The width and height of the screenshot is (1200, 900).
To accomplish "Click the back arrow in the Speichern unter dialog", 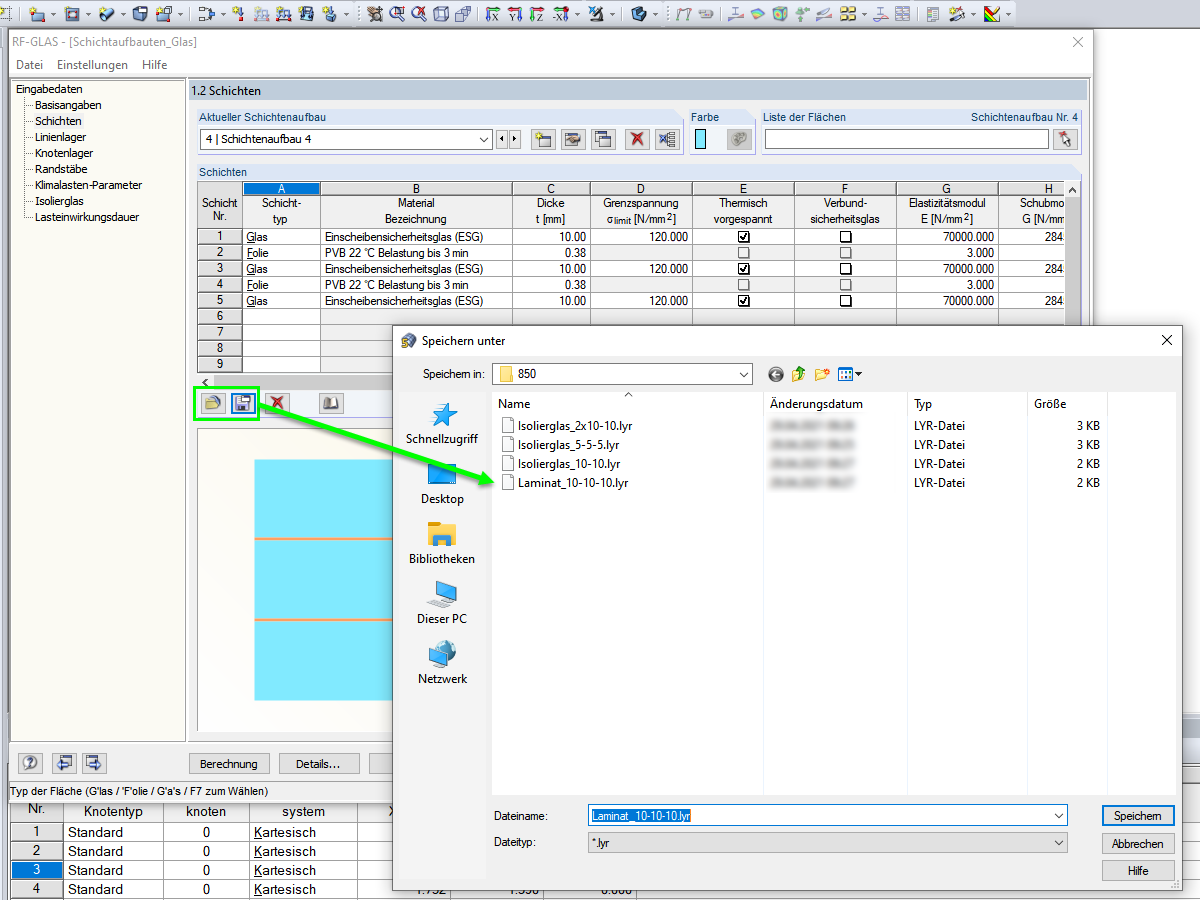I will 776,374.
